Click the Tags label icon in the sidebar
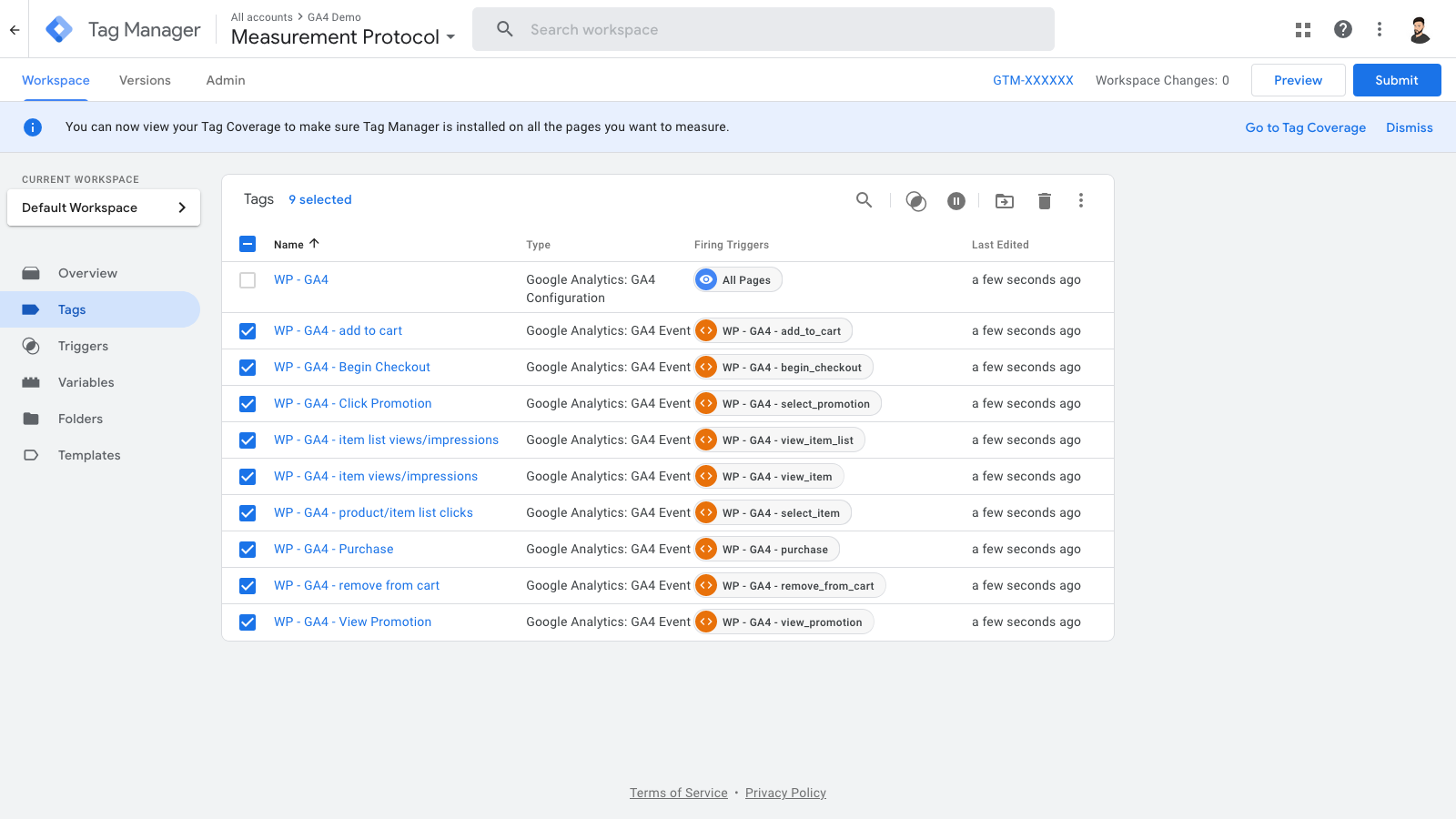1456x819 pixels. click(31, 309)
